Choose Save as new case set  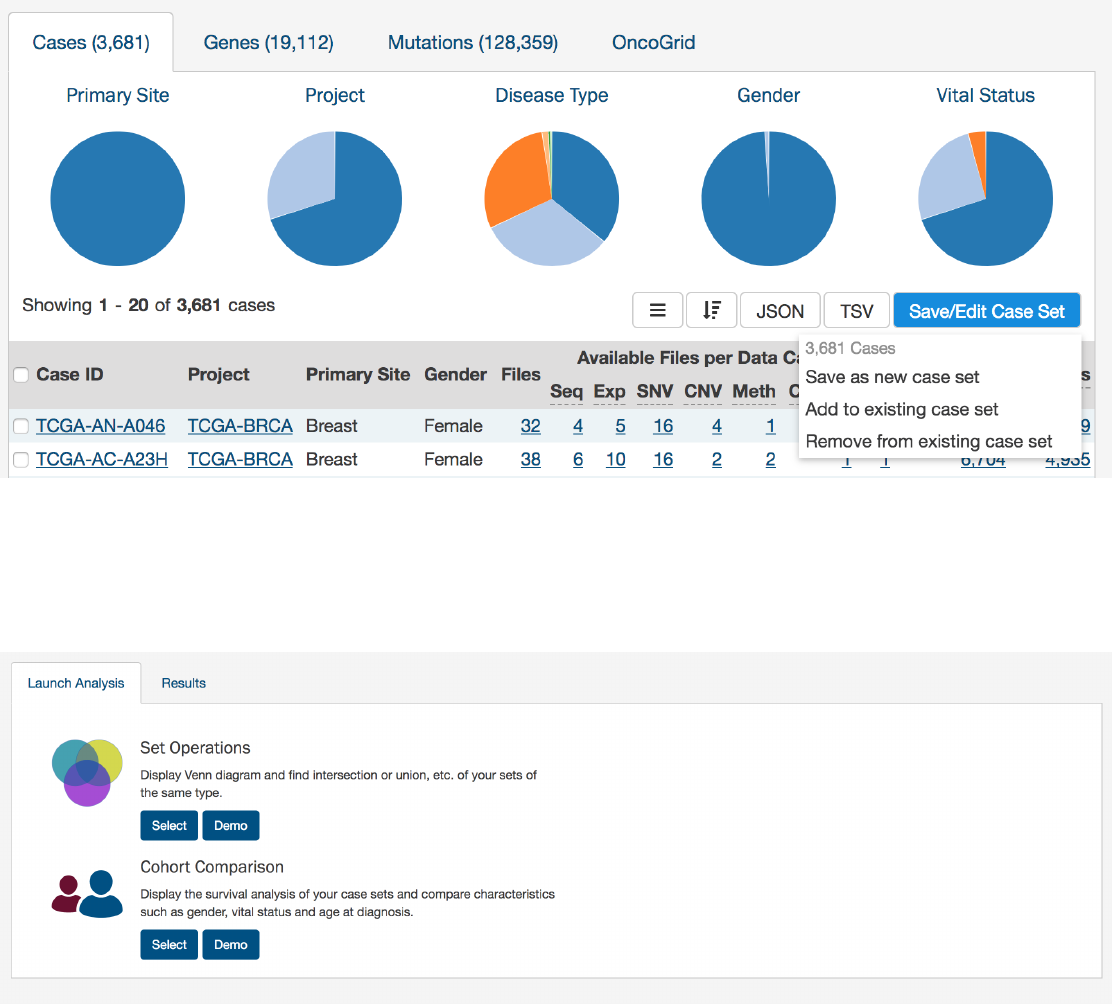(x=892, y=377)
